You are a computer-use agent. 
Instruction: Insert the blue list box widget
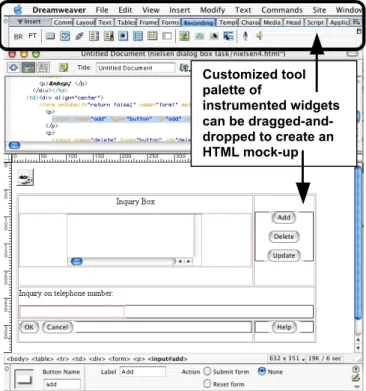coord(138,36)
